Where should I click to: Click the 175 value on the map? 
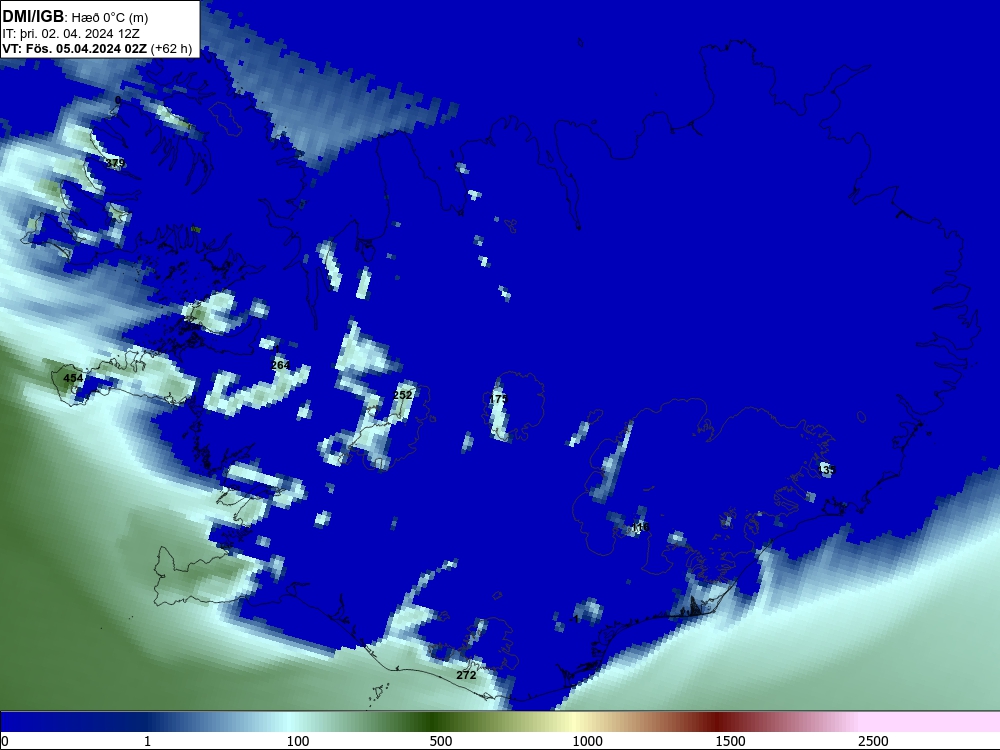pos(498,399)
